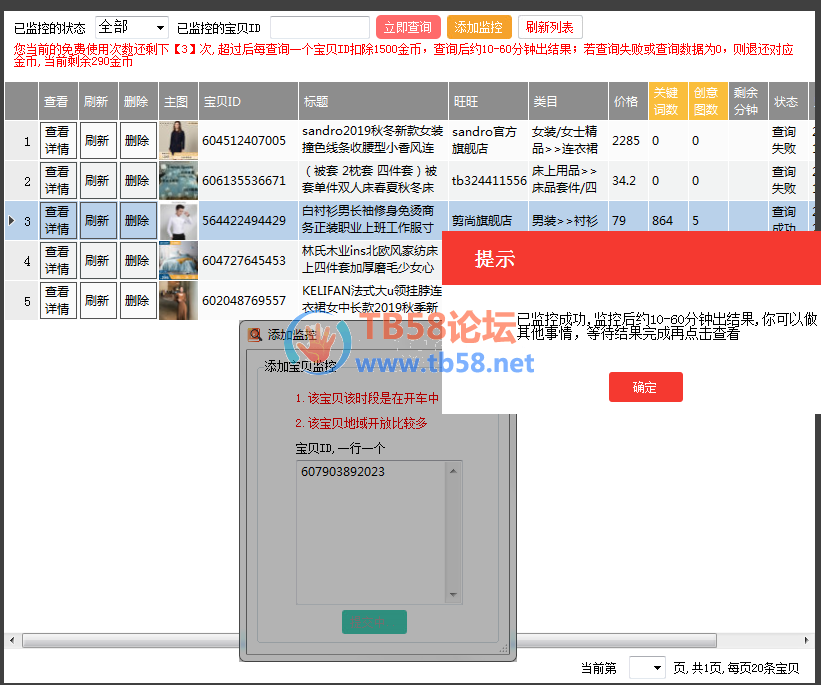821x685 pixels.
Task: Click 刷新 for row 2 item
Action: tap(98, 181)
